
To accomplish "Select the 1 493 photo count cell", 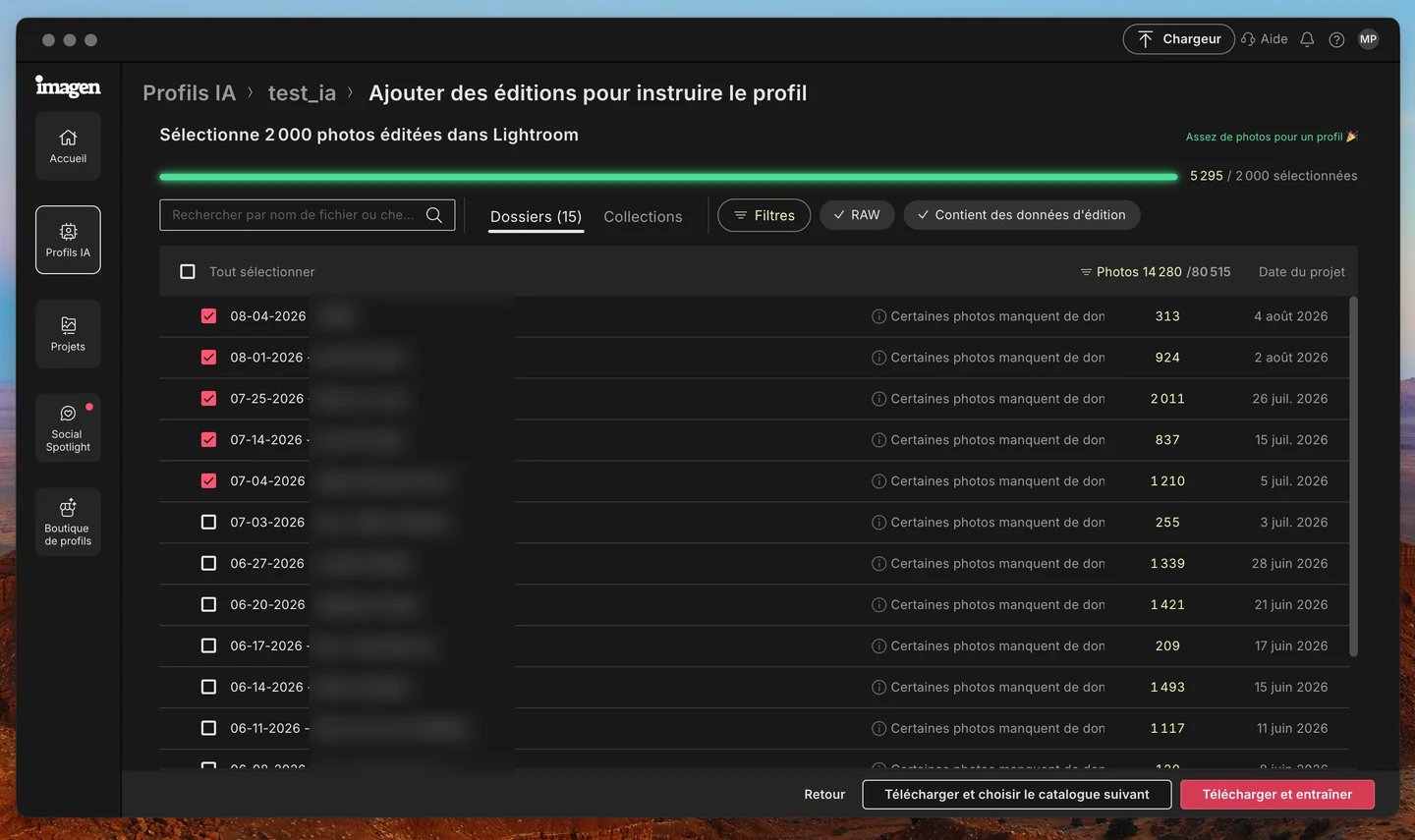I will [x=1167, y=687].
